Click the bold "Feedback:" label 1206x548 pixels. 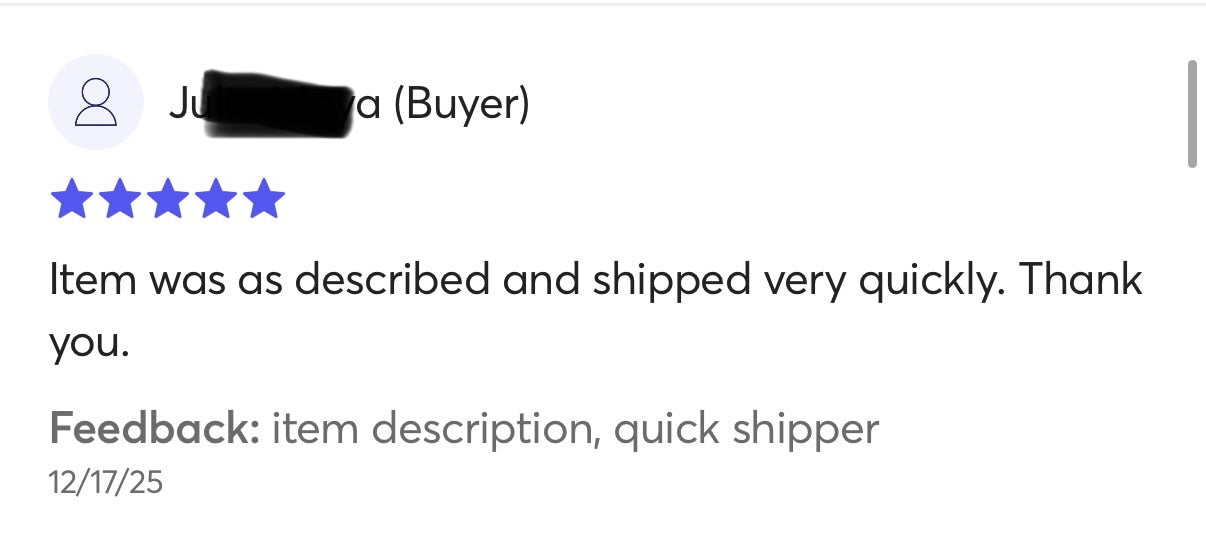pyautogui.click(x=155, y=429)
